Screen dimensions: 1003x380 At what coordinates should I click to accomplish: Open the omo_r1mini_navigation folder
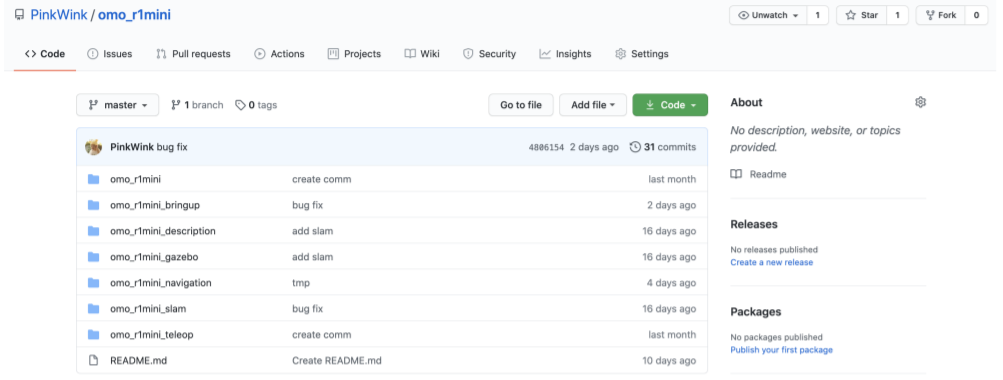pos(161,283)
